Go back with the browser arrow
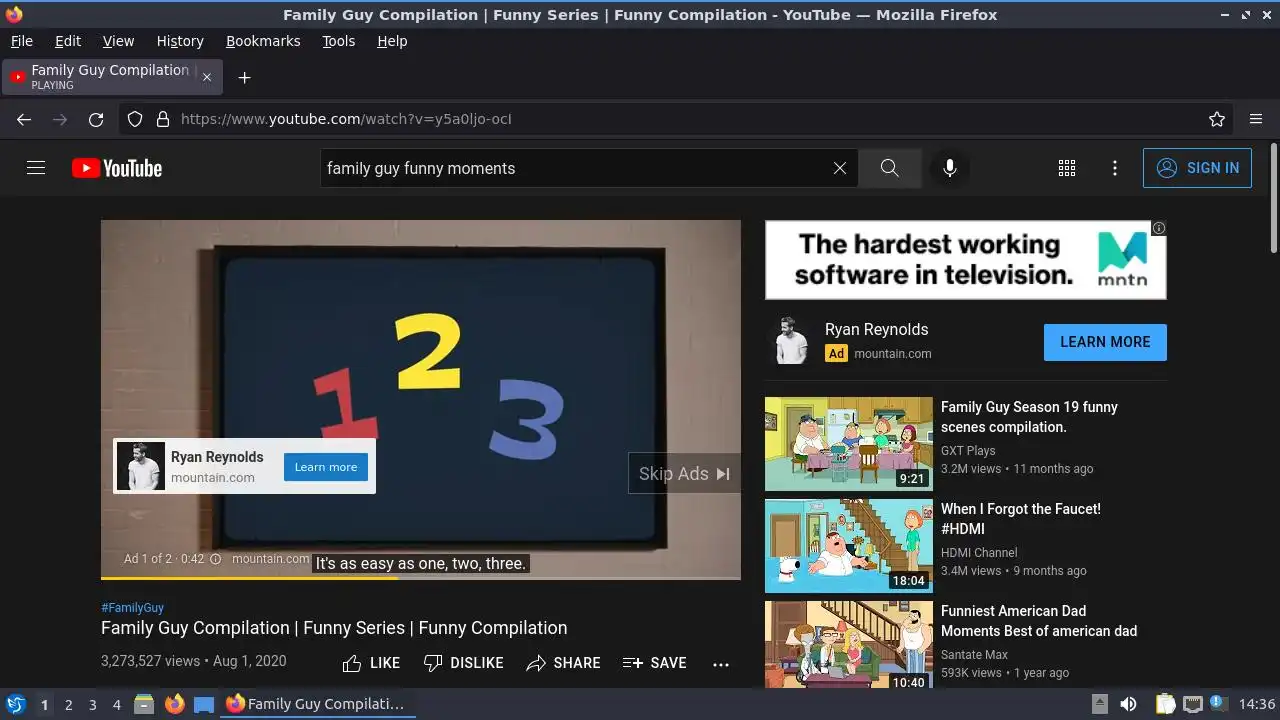 (x=24, y=119)
